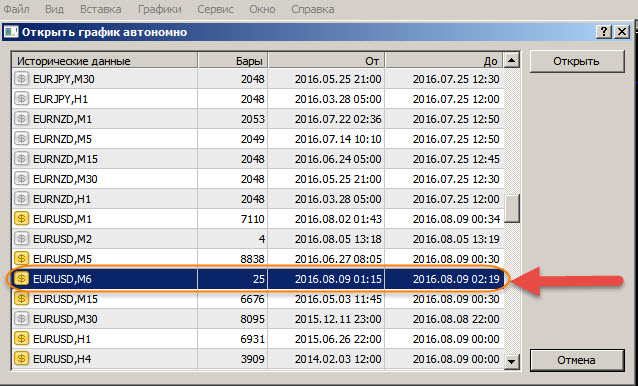Click the help question mark button
Image resolution: width=638 pixels, height=386 pixels.
(x=604, y=32)
